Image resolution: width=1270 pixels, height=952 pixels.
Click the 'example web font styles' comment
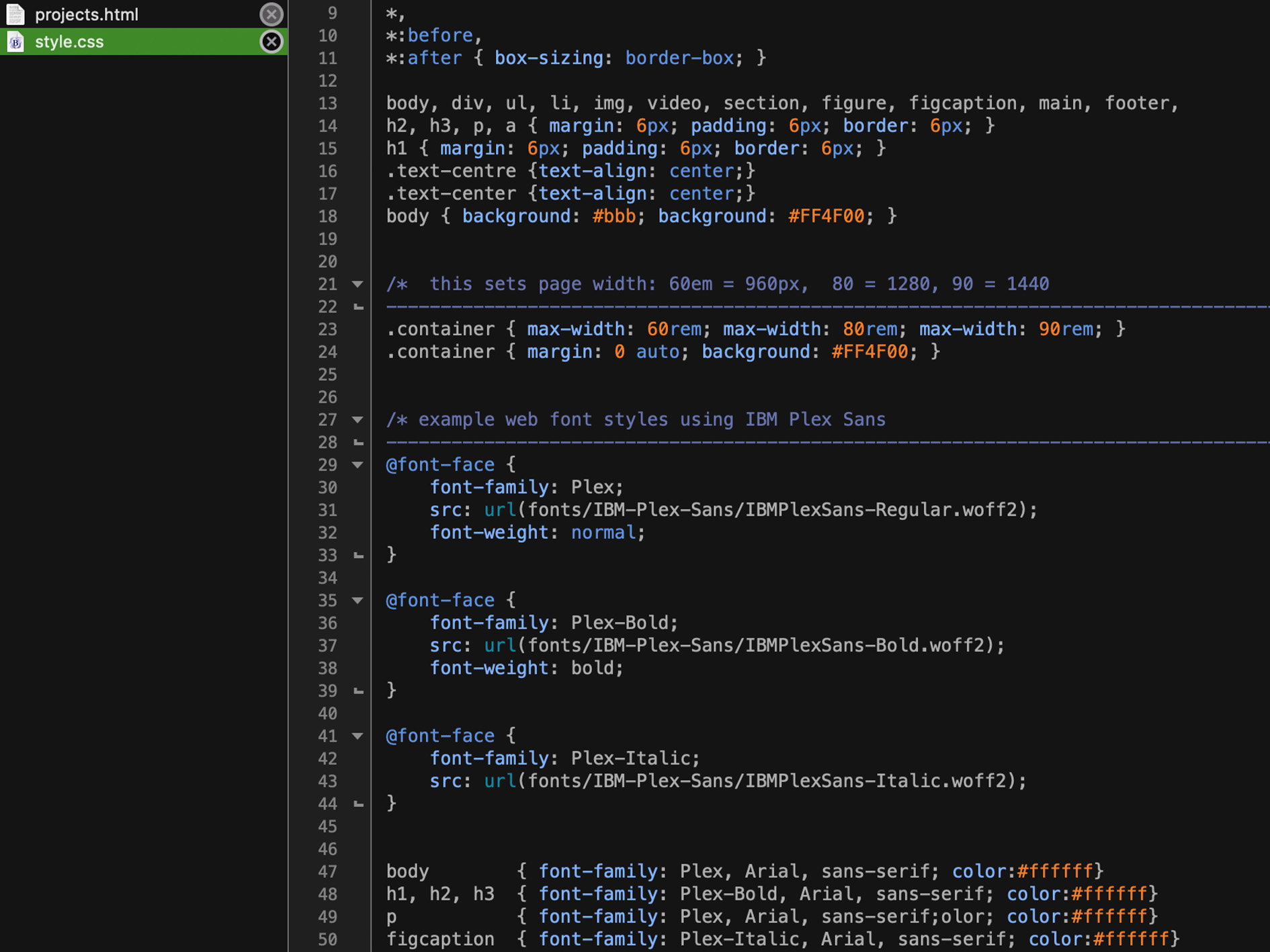click(x=636, y=420)
